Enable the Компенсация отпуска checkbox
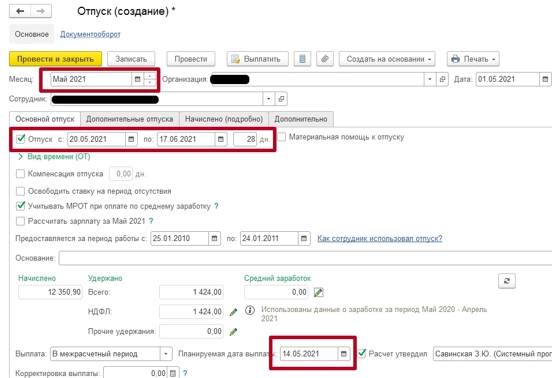Image resolution: width=558 pixels, height=378 pixels. click(20, 174)
